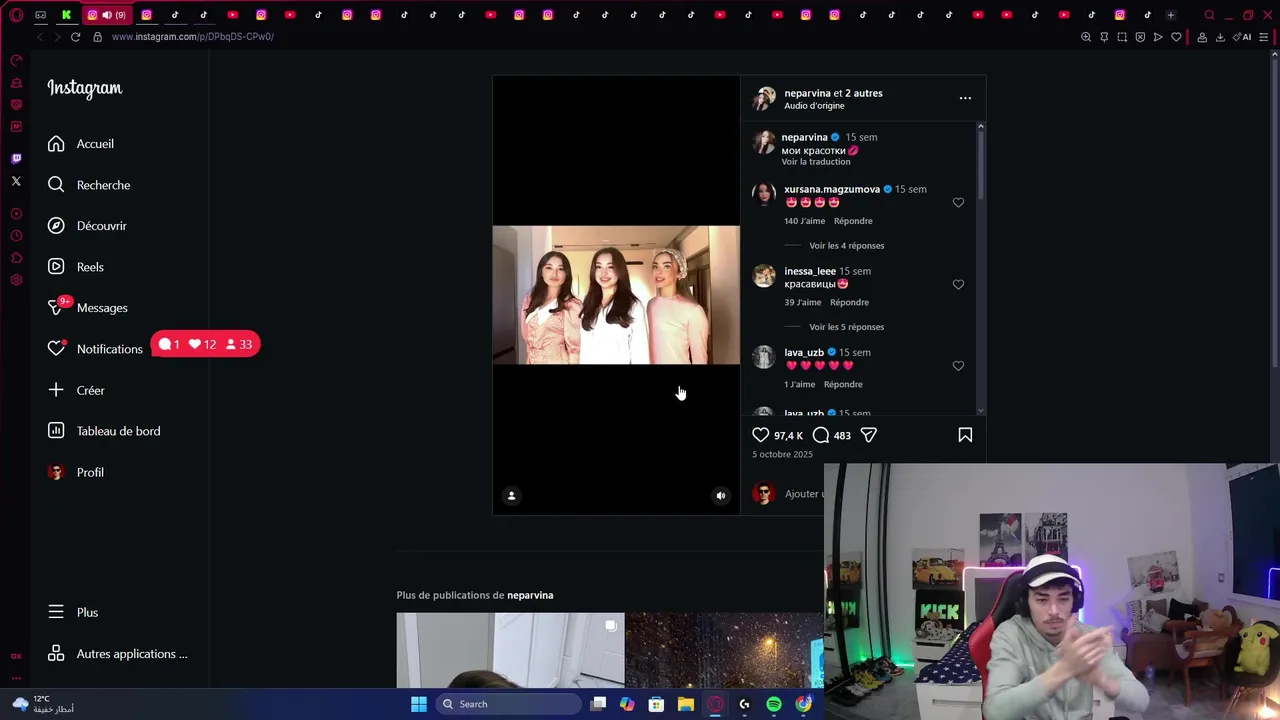The height and width of the screenshot is (720, 1280).
Task: Take a snapshot with Opera's capture icon
Action: 1122,37
